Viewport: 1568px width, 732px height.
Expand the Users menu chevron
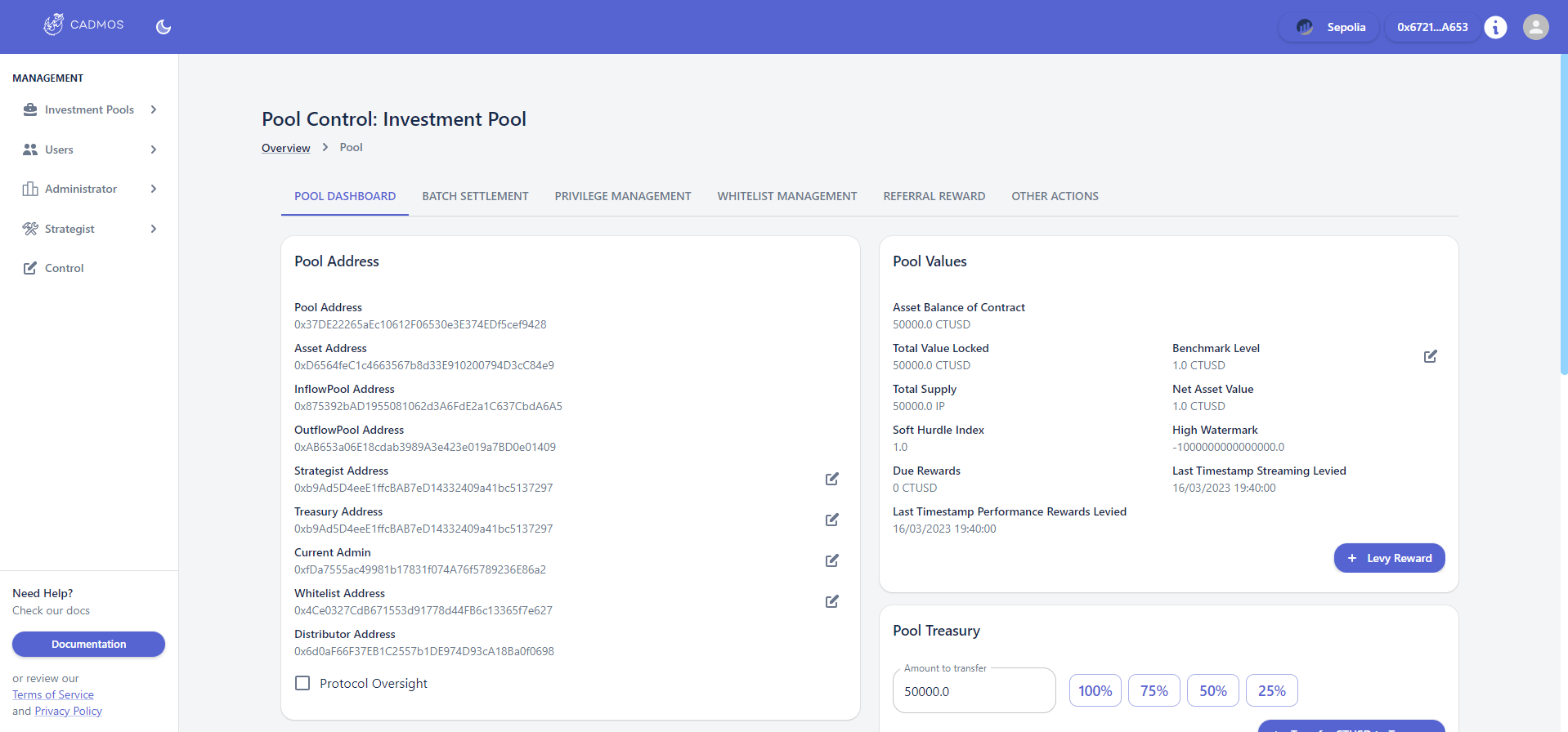pyautogui.click(x=154, y=150)
